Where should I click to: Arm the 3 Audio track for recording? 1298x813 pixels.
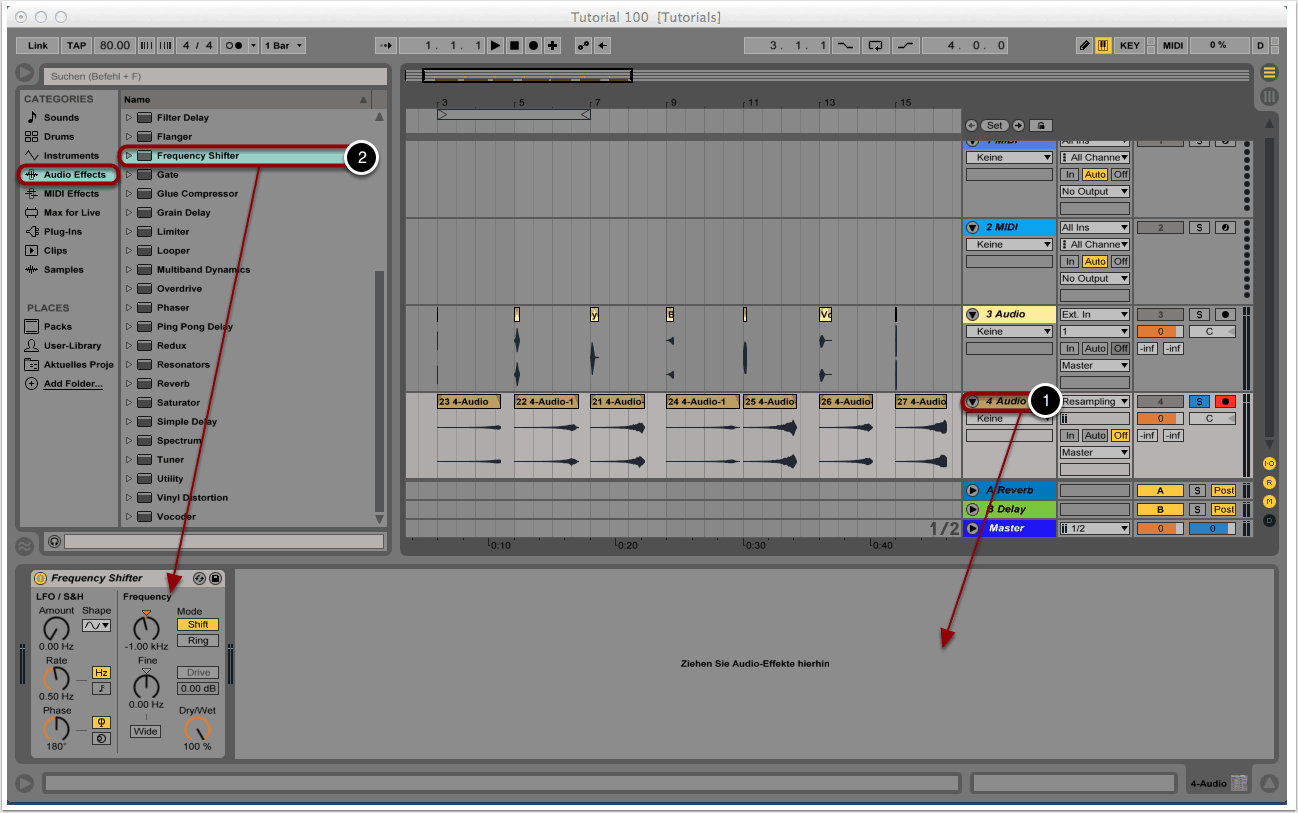coord(1224,314)
